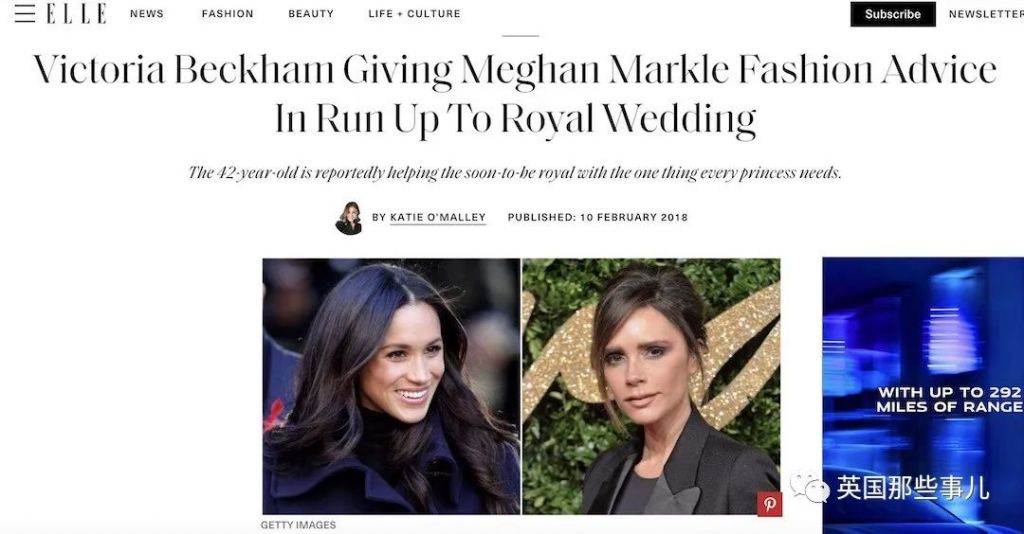1024x534 pixels.
Task: Click the WeChat watermark icon
Action: coord(809,487)
